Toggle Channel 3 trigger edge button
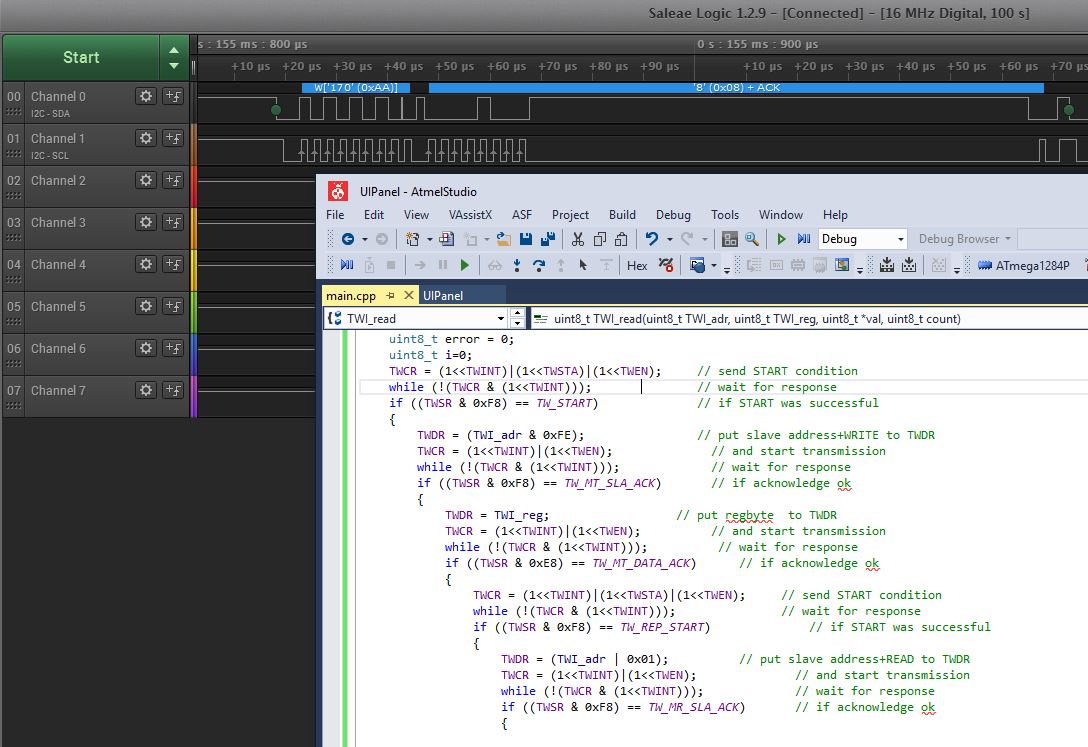 173,222
